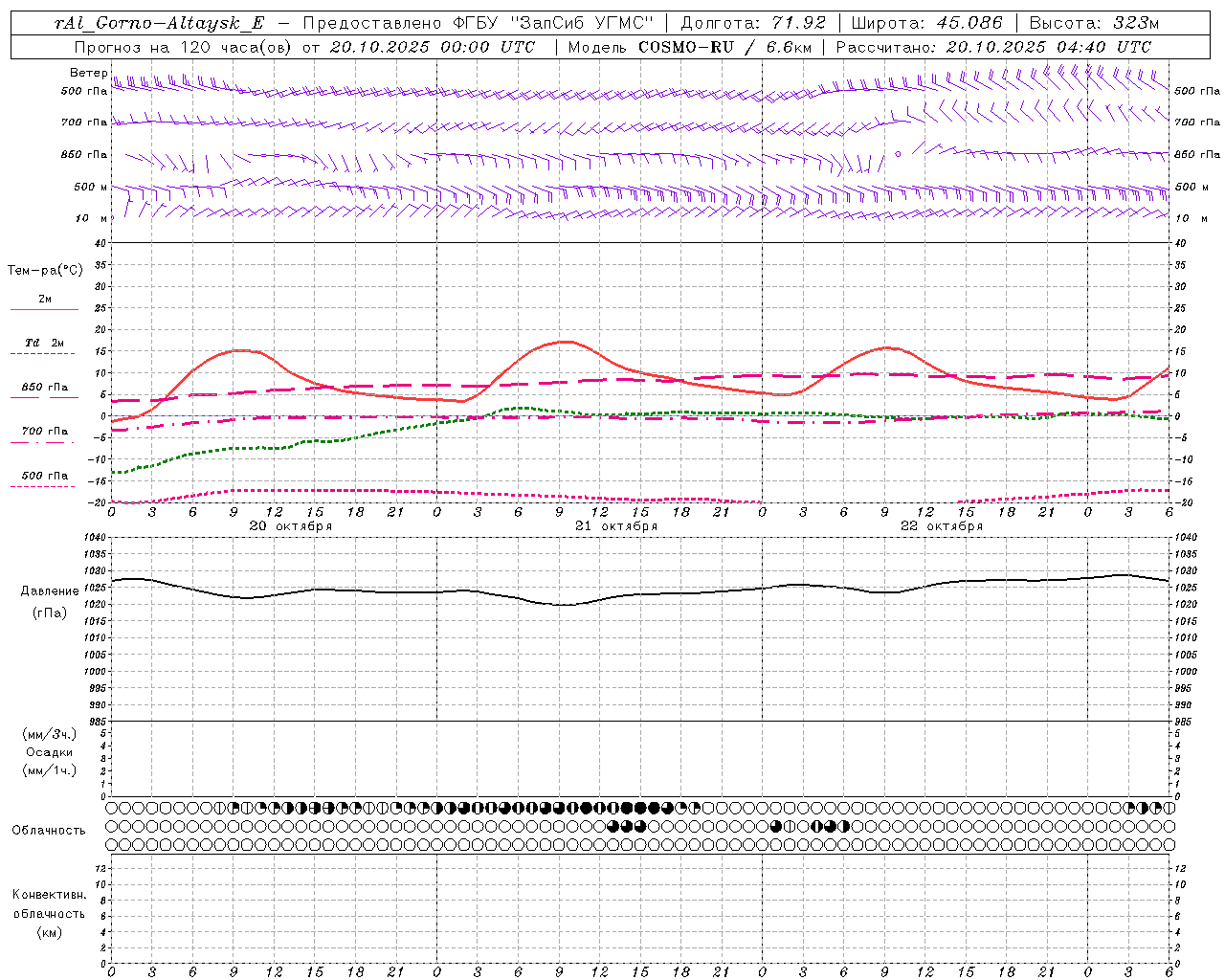The image size is (1225, 980).
Task: Click the Ветер section label
Action: [88, 73]
